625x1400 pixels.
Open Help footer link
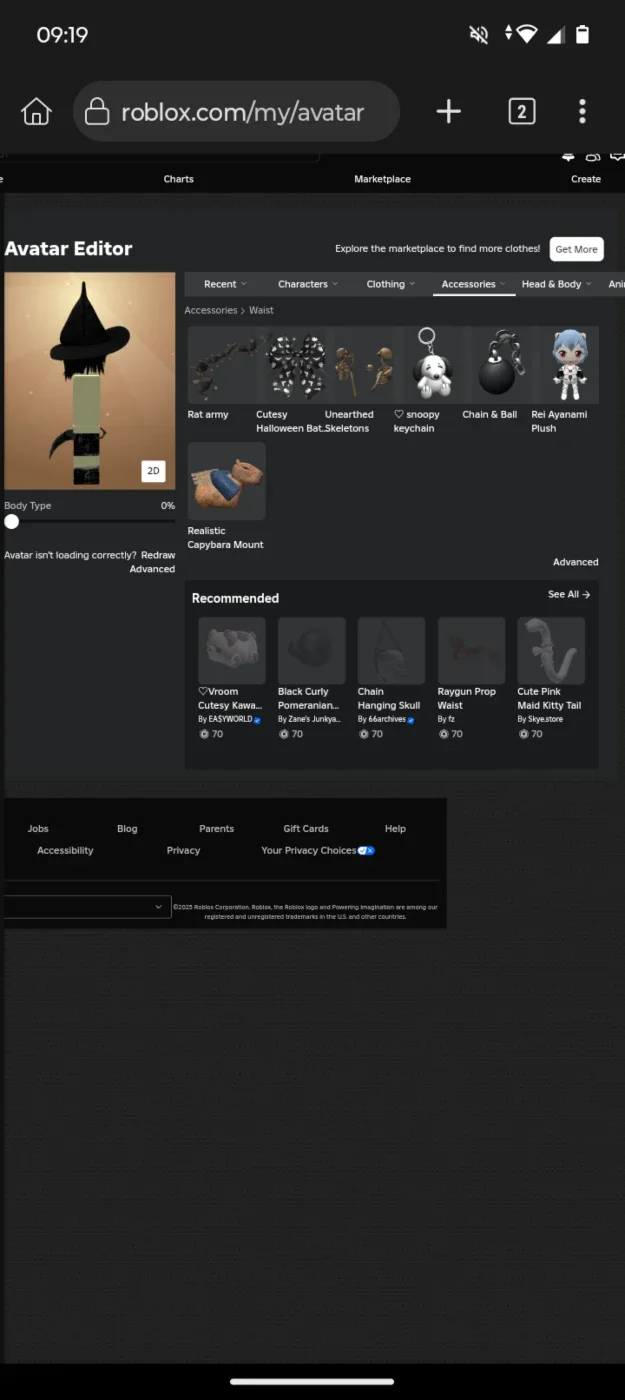point(395,829)
